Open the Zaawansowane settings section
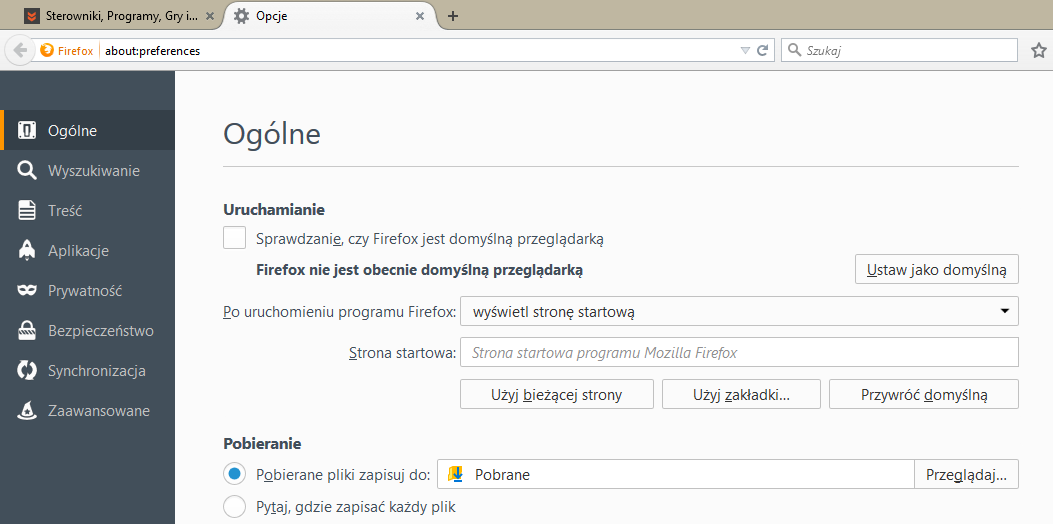This screenshot has width=1053, height=524. click(x=87, y=410)
